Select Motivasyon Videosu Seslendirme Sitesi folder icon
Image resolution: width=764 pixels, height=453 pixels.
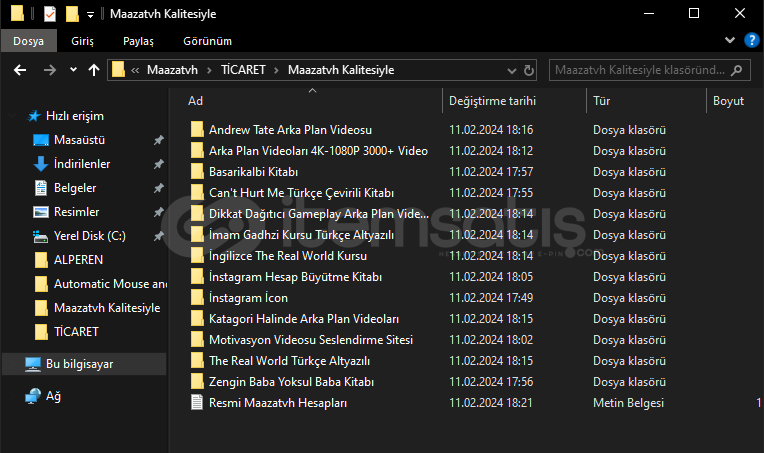(197, 340)
